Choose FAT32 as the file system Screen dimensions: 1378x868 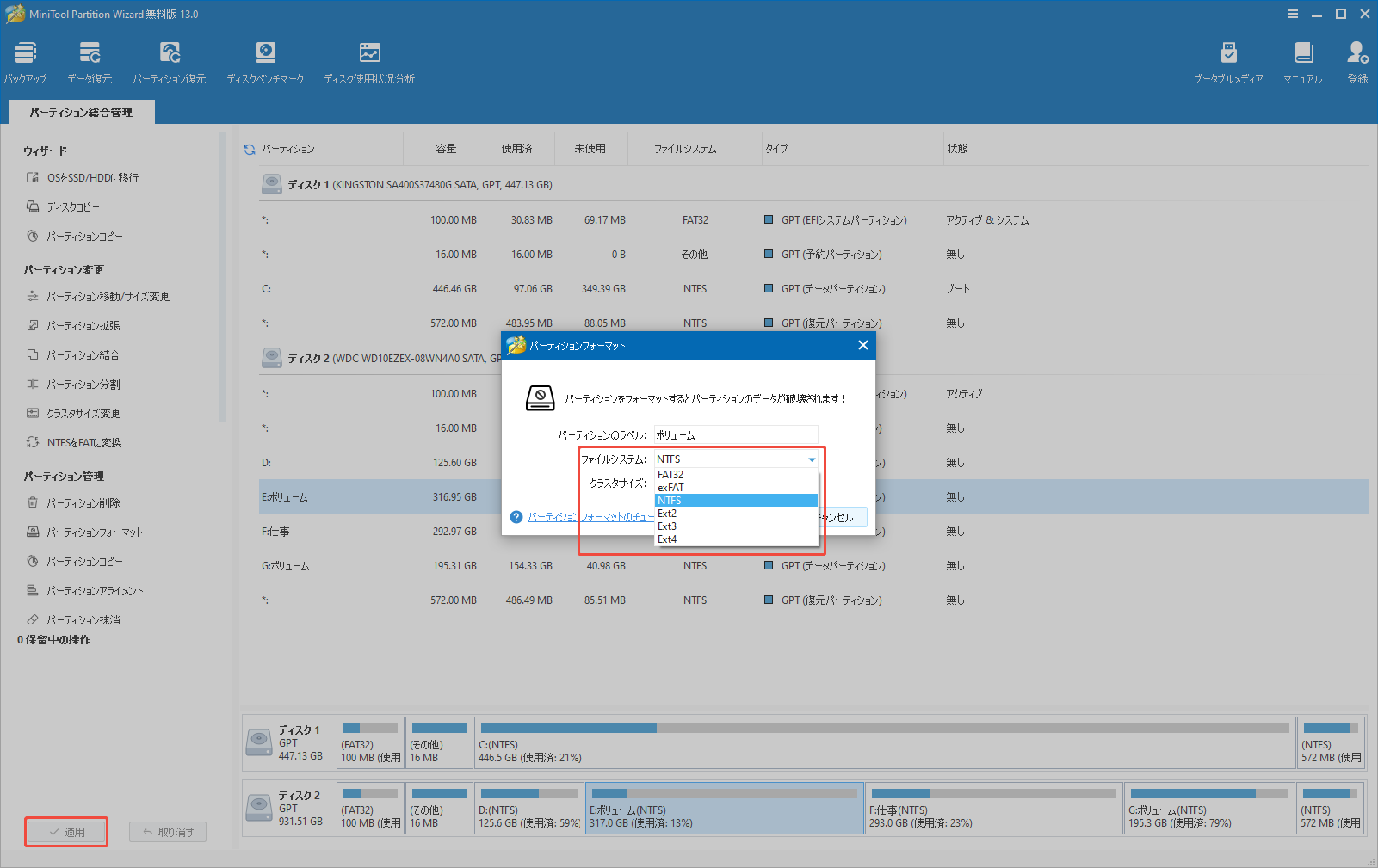pyautogui.click(x=670, y=474)
